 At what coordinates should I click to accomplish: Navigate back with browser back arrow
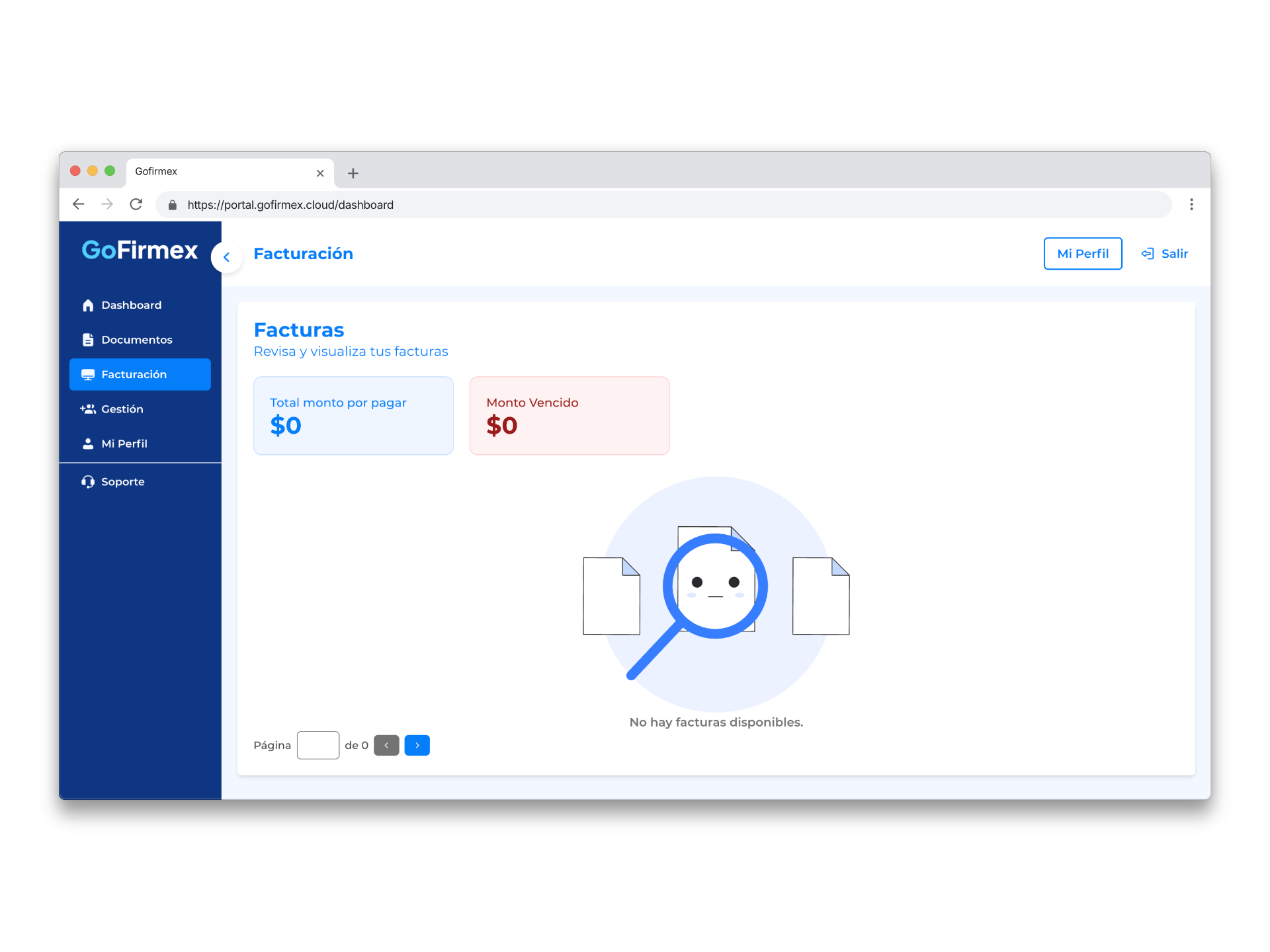point(79,204)
